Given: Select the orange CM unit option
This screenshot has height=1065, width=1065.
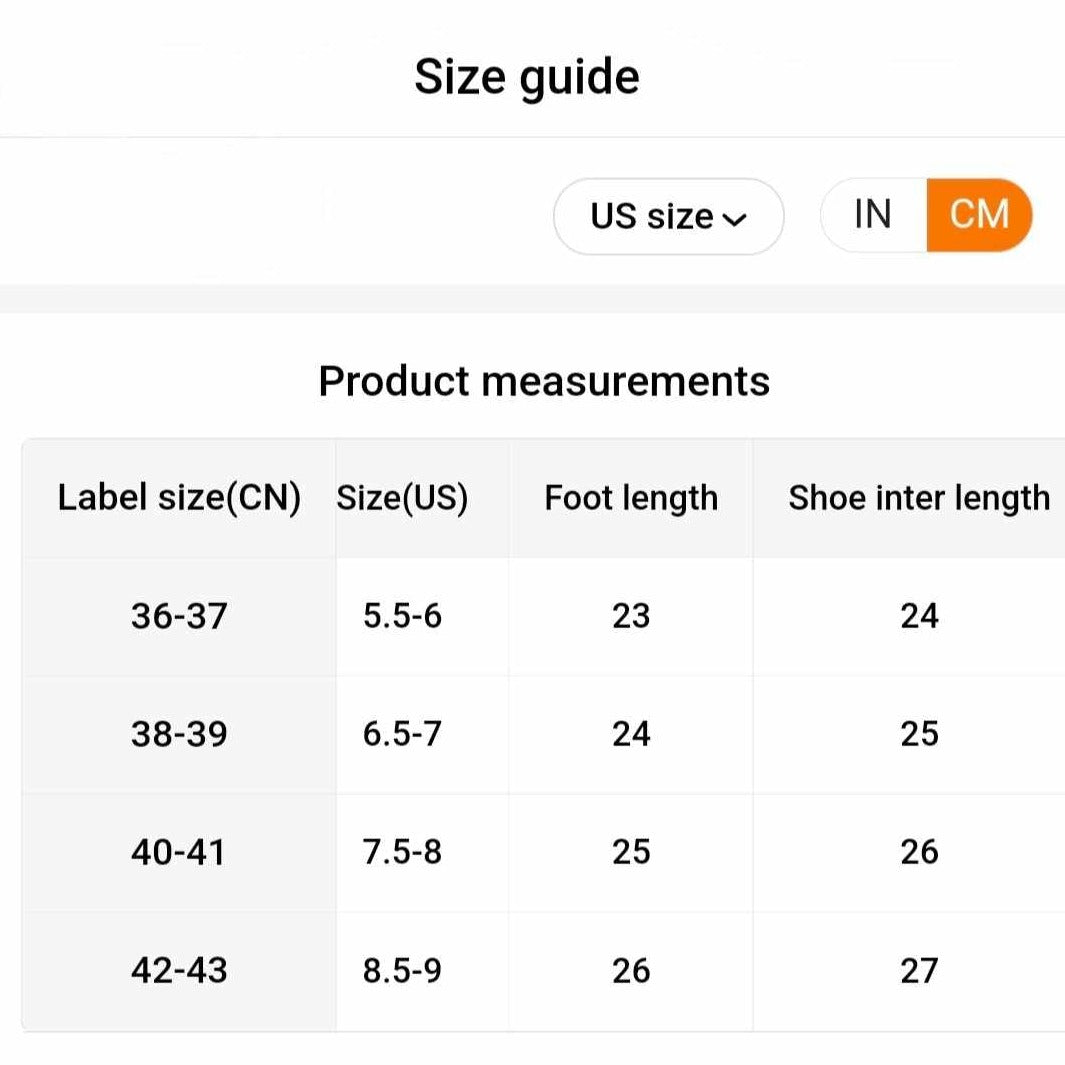Looking at the screenshot, I should point(979,214).
